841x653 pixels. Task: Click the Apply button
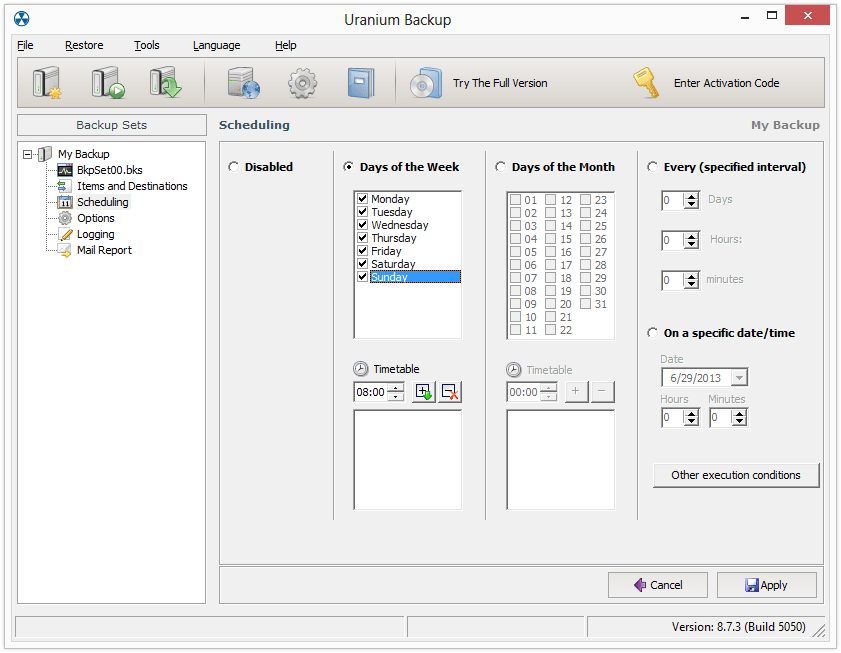click(x=766, y=584)
